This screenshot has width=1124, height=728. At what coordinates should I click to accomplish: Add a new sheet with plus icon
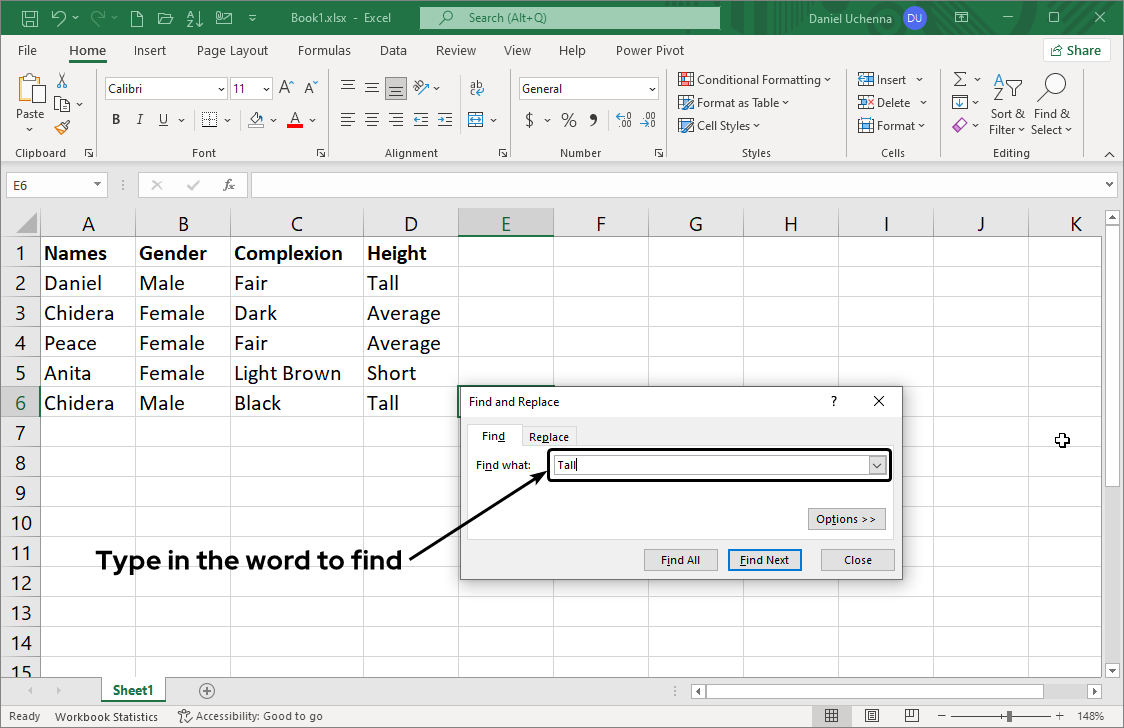click(207, 690)
